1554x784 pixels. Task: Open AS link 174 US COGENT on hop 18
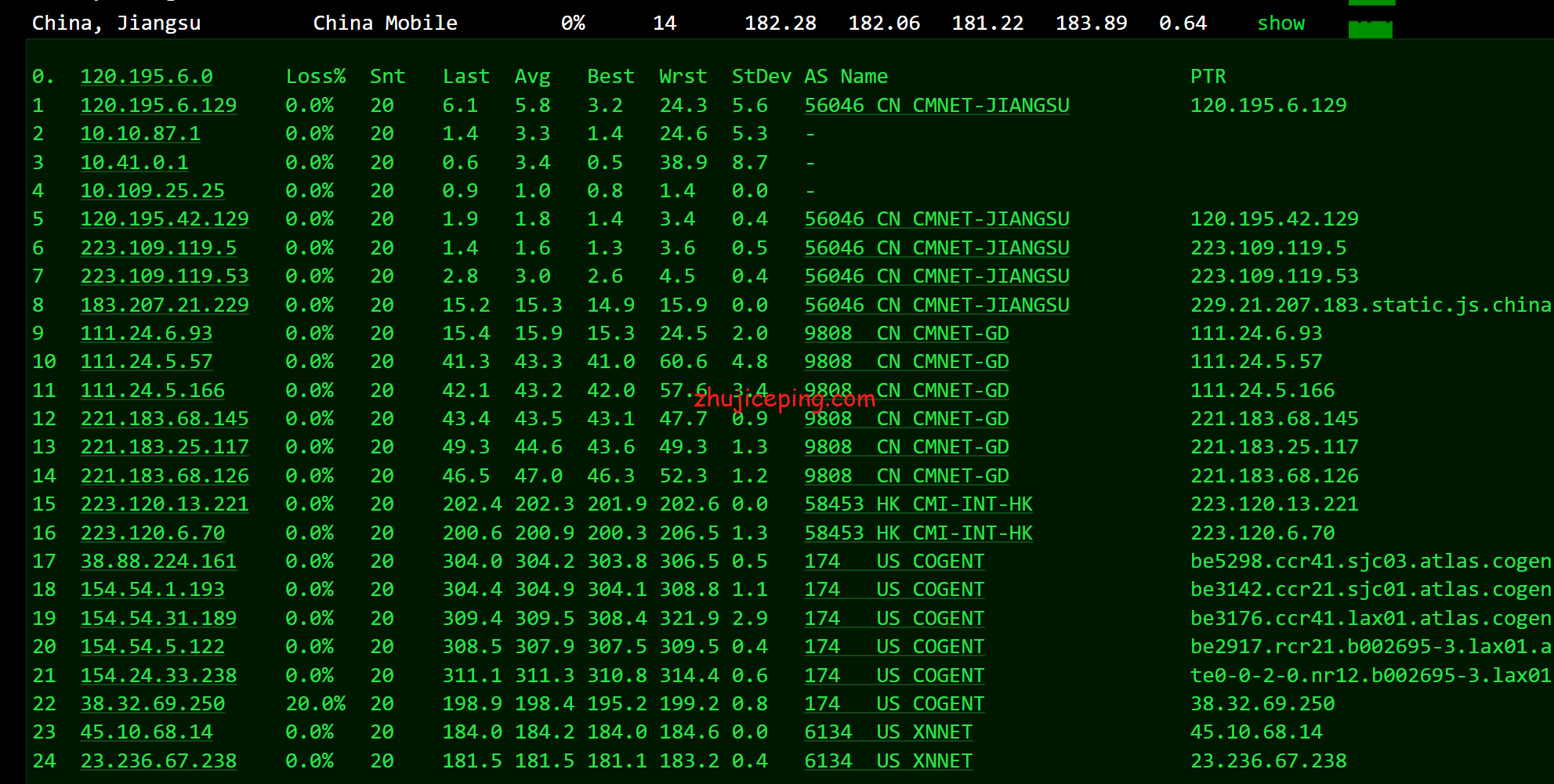(x=894, y=590)
